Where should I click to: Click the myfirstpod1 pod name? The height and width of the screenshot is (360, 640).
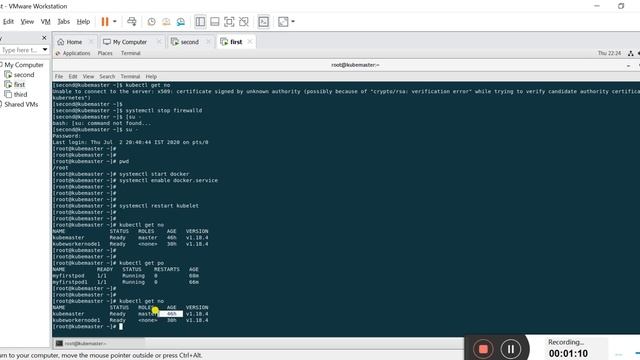coord(70,282)
